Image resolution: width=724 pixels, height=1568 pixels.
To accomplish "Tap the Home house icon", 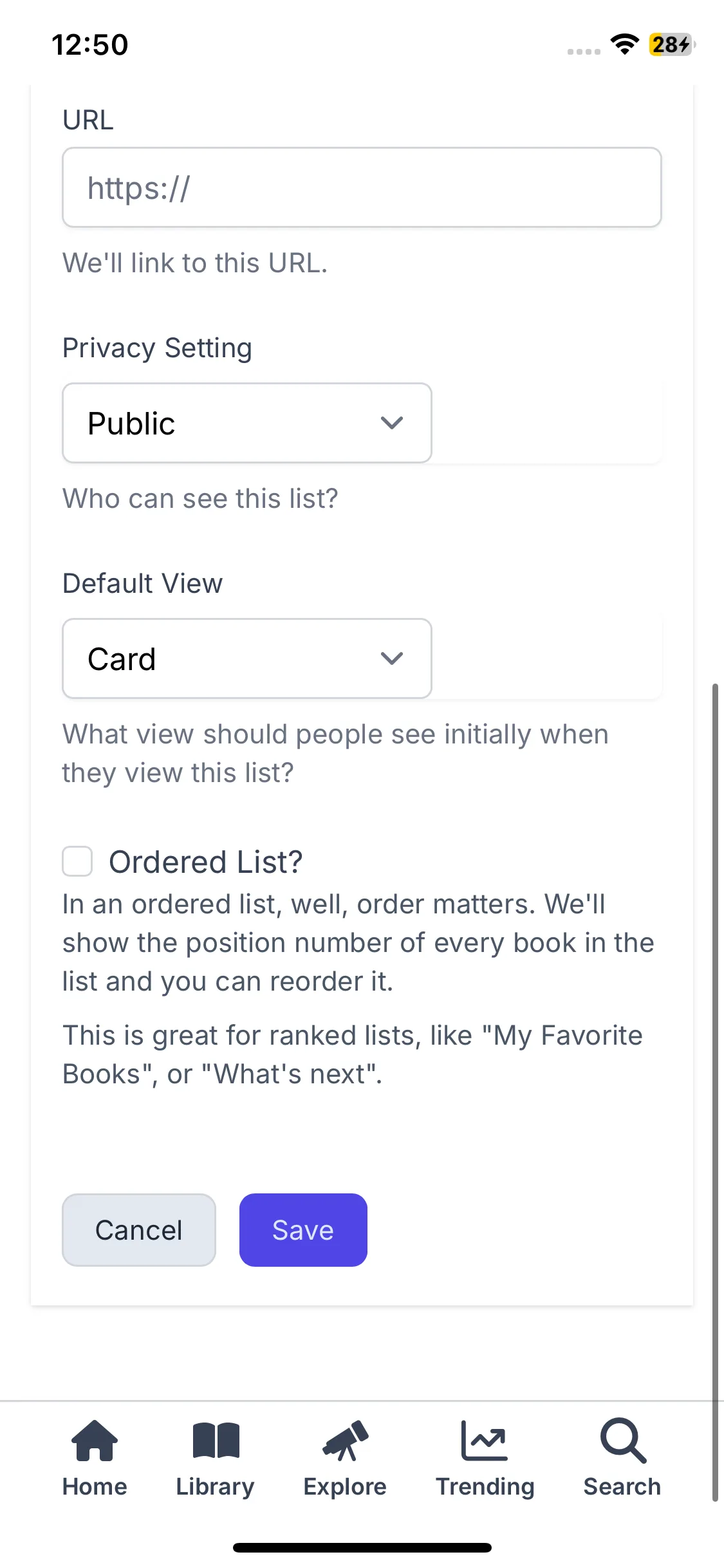I will 95,1441.
